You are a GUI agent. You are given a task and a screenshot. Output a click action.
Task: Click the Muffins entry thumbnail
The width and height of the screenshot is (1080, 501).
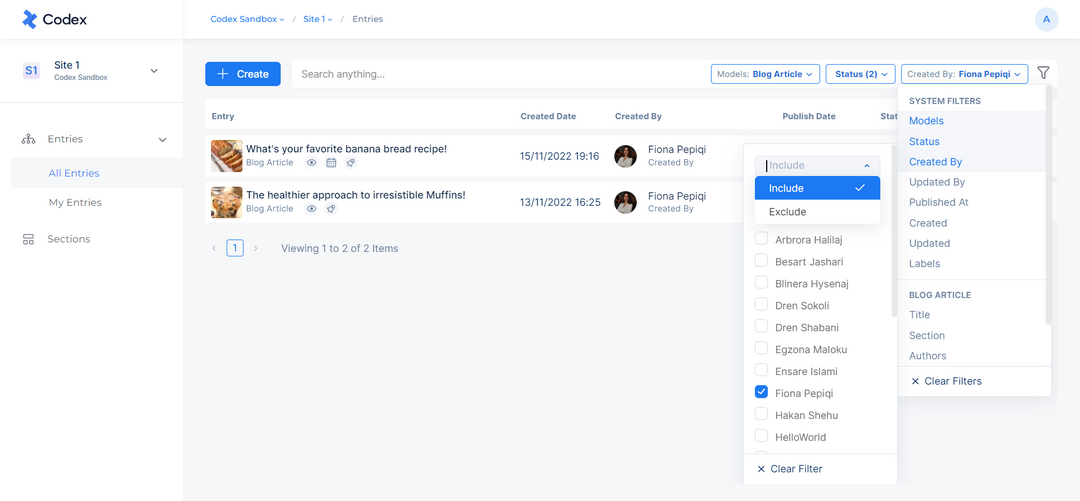[227, 202]
